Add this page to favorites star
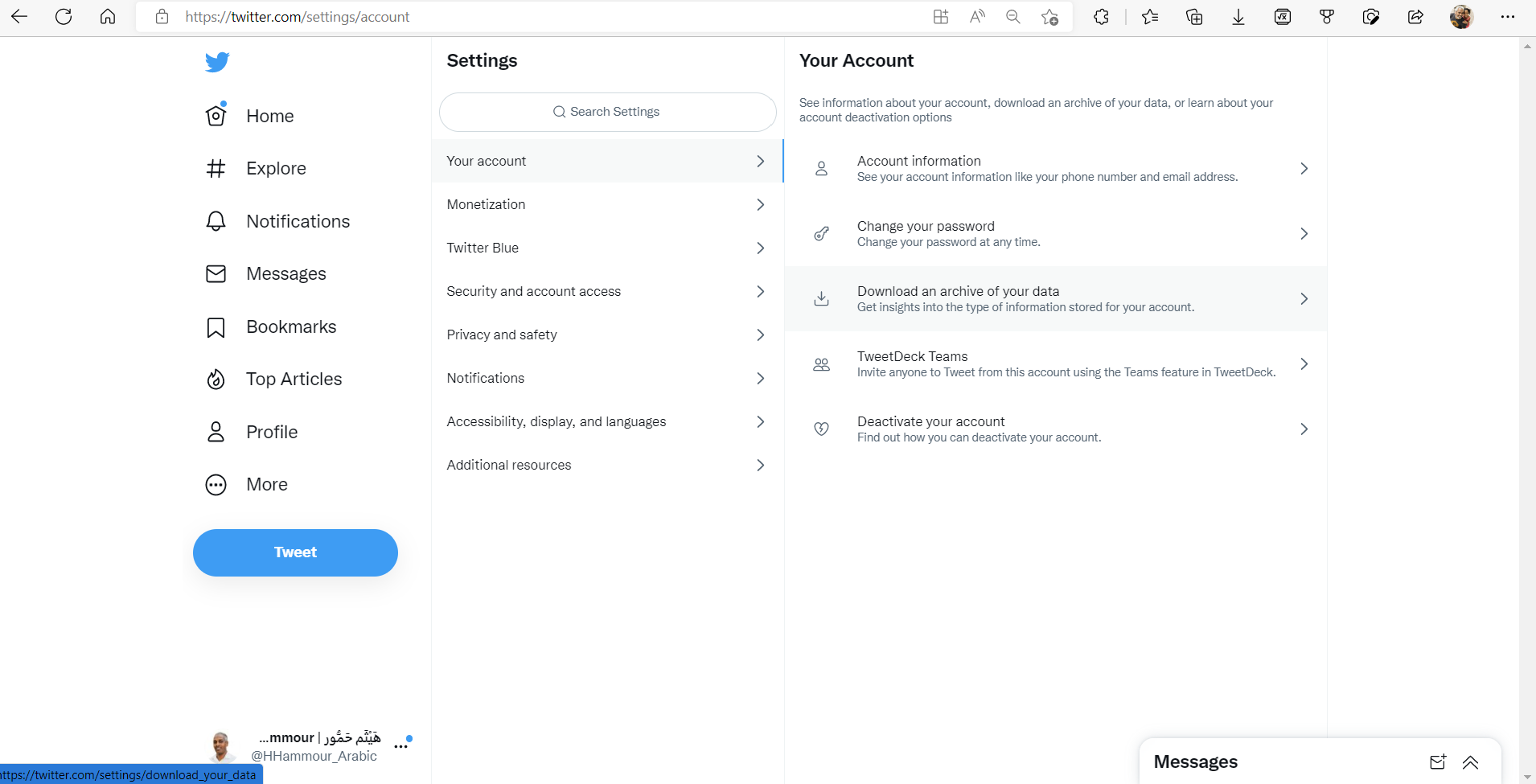Viewport: 1536px width, 784px height. [1049, 17]
